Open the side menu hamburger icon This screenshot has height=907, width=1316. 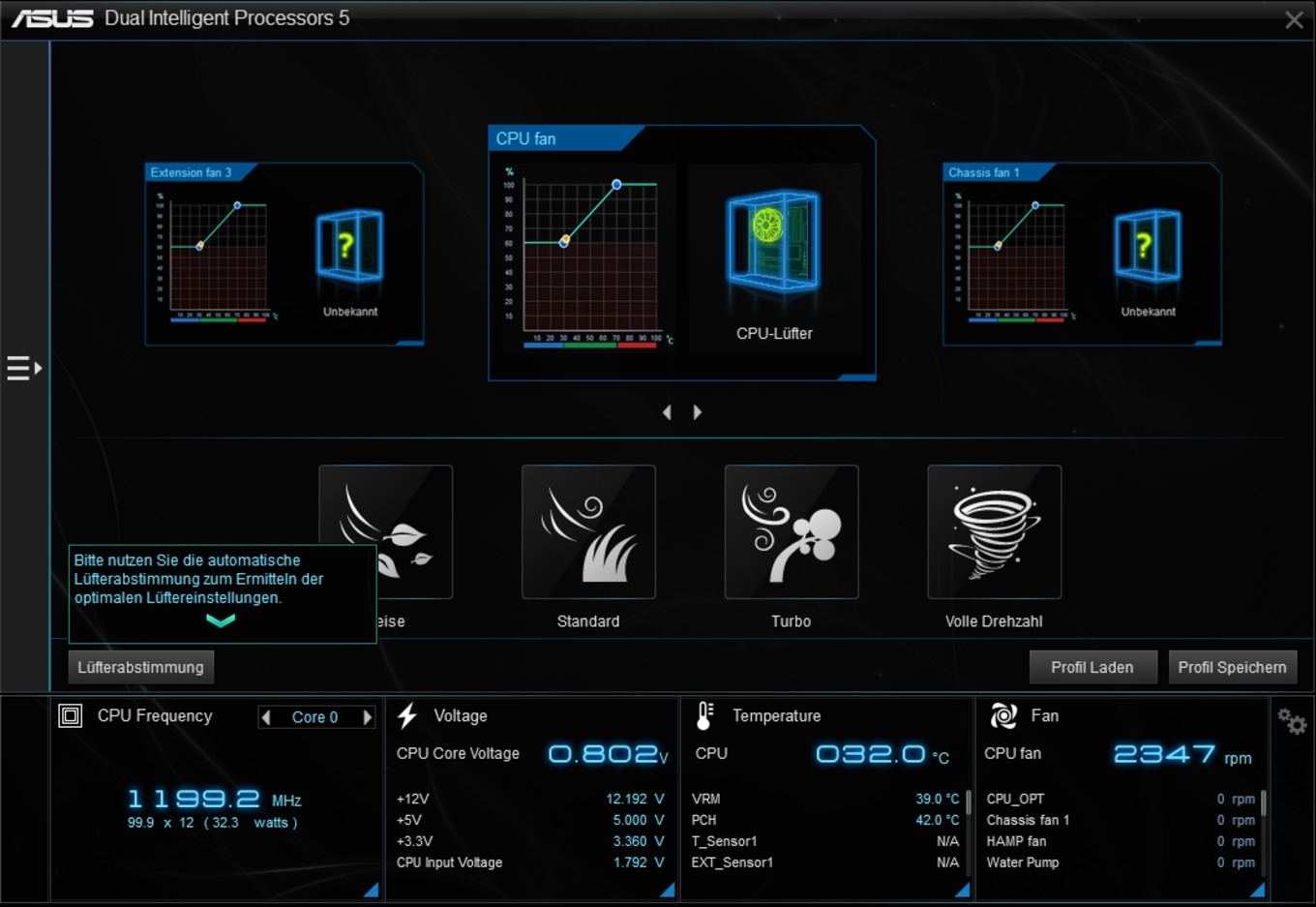[x=24, y=368]
